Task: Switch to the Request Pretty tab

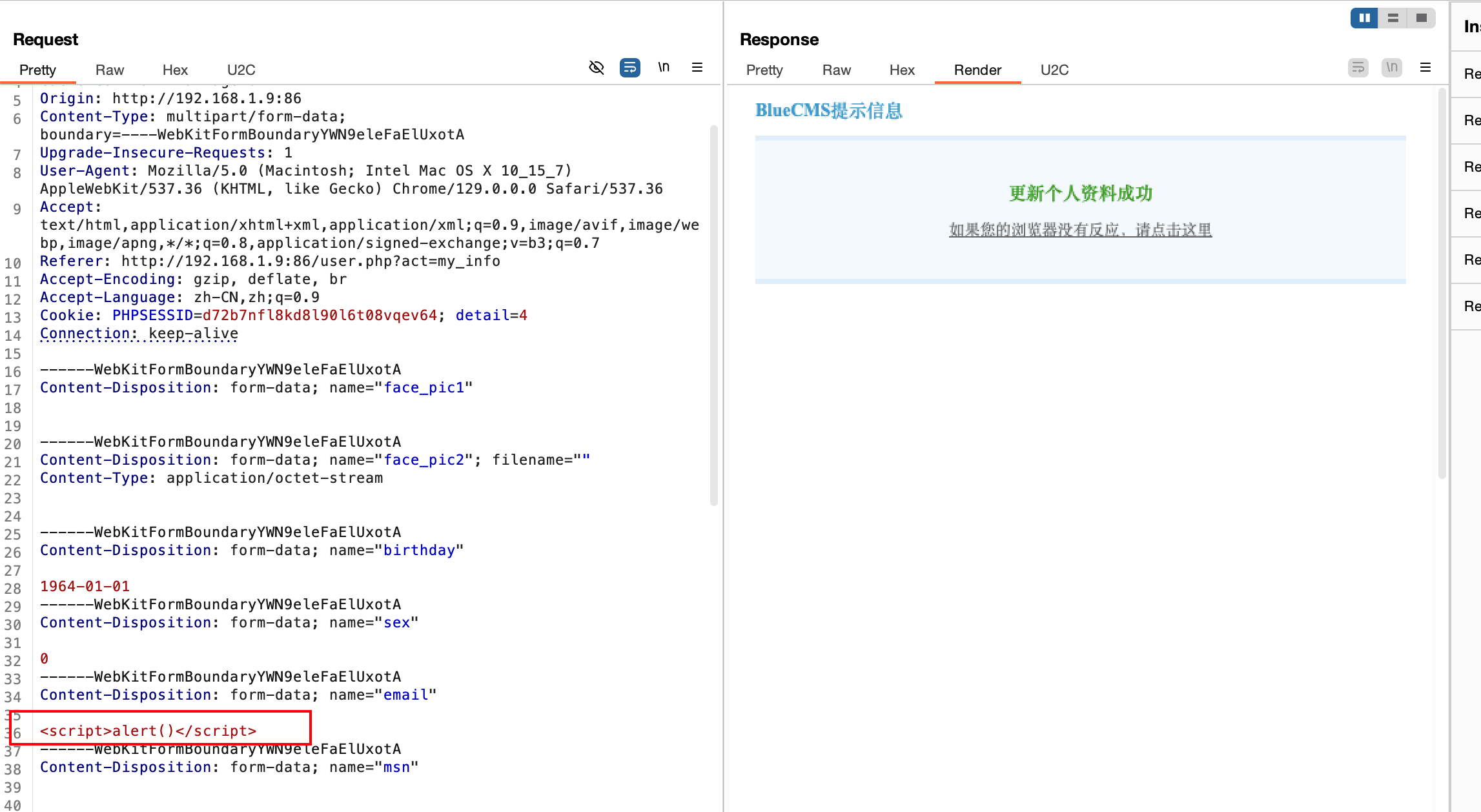Action: [37, 70]
